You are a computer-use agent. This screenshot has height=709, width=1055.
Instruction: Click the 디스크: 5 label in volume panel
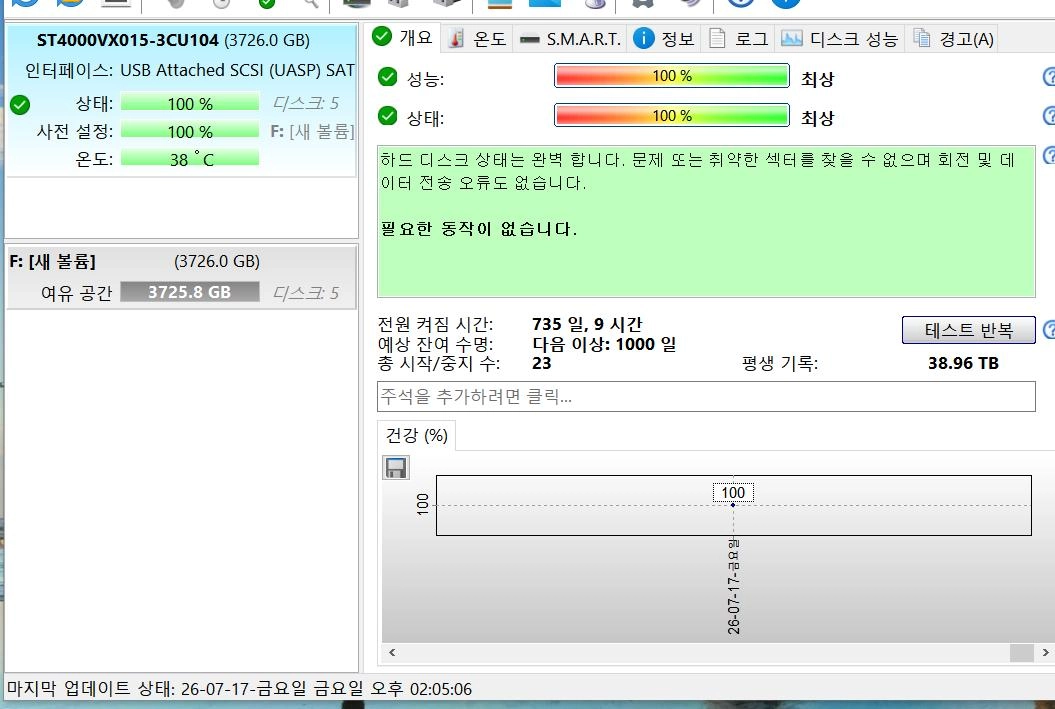tap(305, 293)
